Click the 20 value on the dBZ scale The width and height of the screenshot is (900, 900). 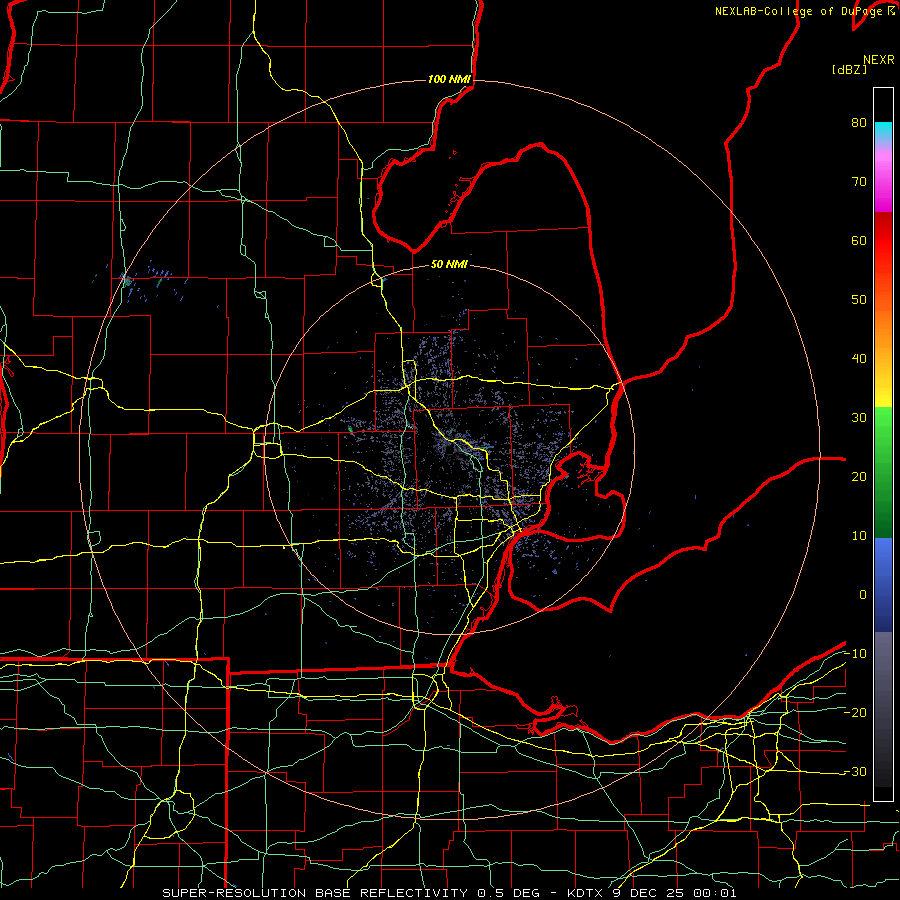point(859,476)
